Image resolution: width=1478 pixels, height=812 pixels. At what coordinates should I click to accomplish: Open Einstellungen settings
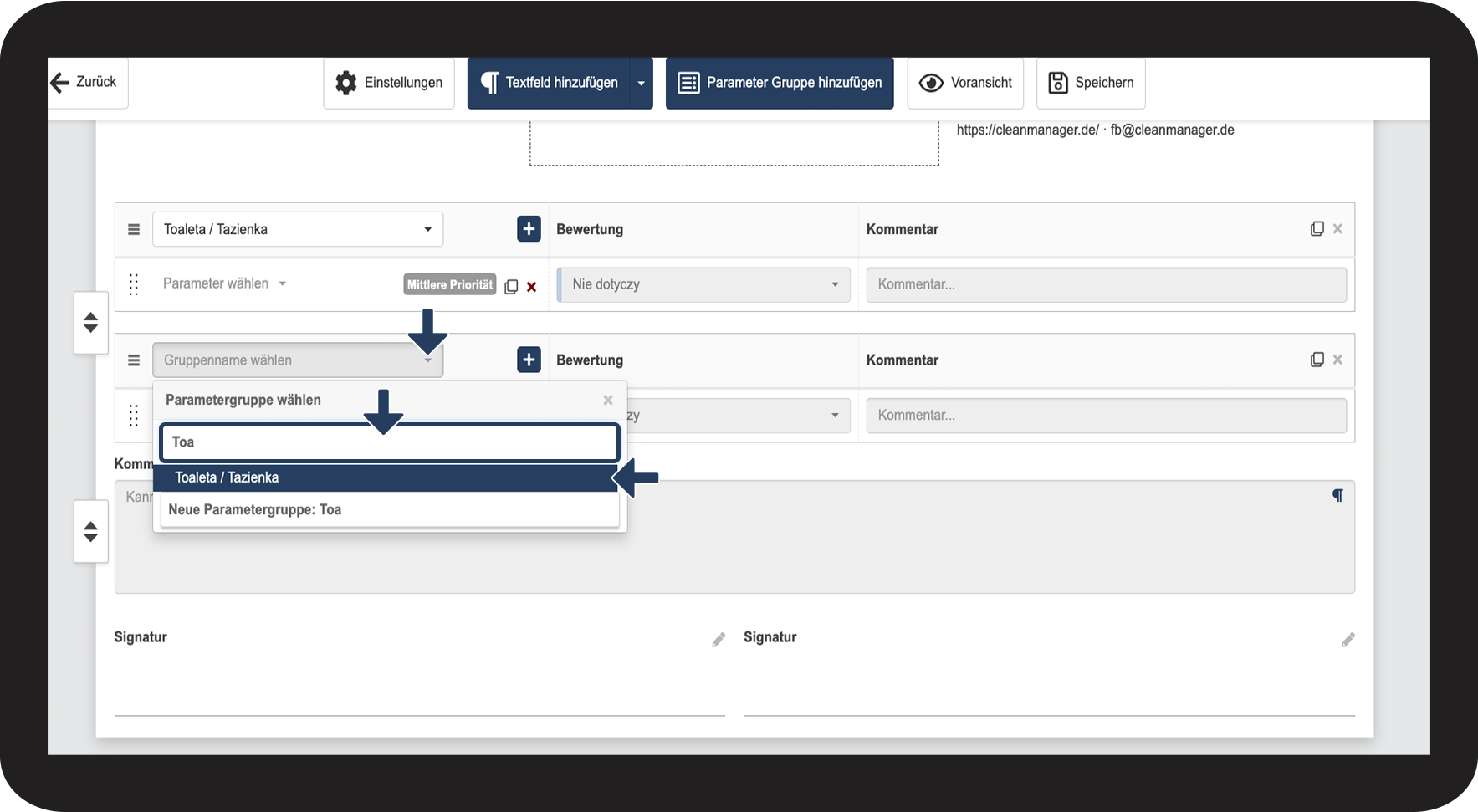[389, 83]
